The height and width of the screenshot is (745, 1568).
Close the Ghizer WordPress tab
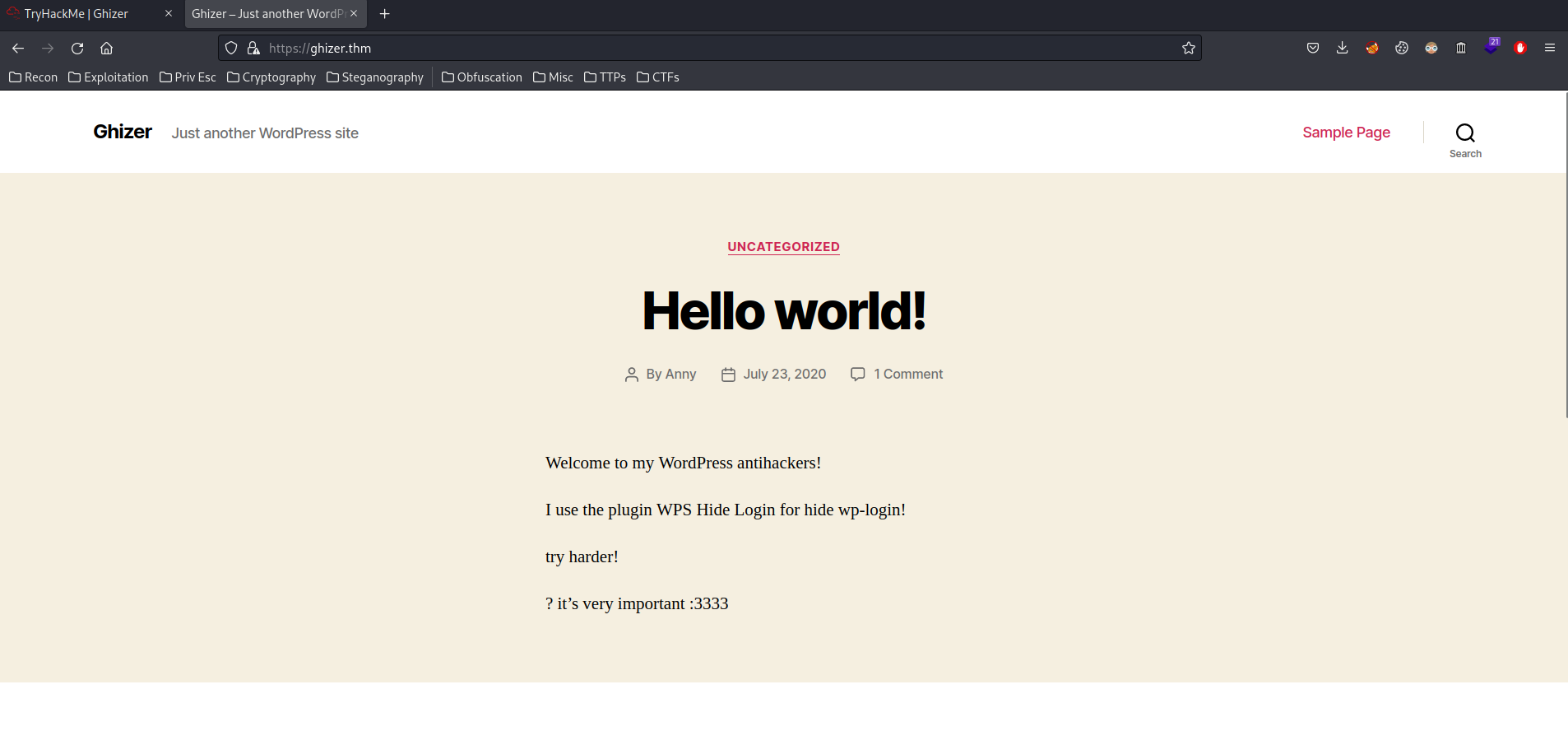click(x=354, y=14)
